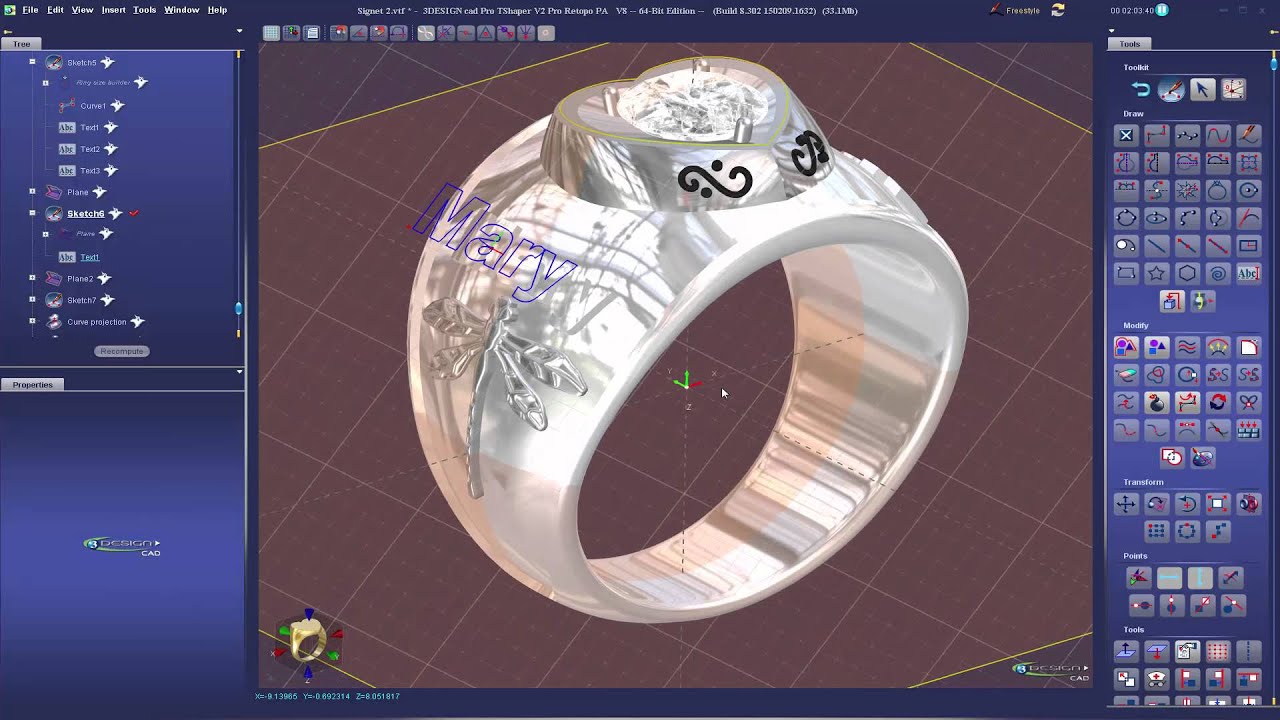
Task: Toggle visibility of Text2 in Sketch5
Action: 111,149
